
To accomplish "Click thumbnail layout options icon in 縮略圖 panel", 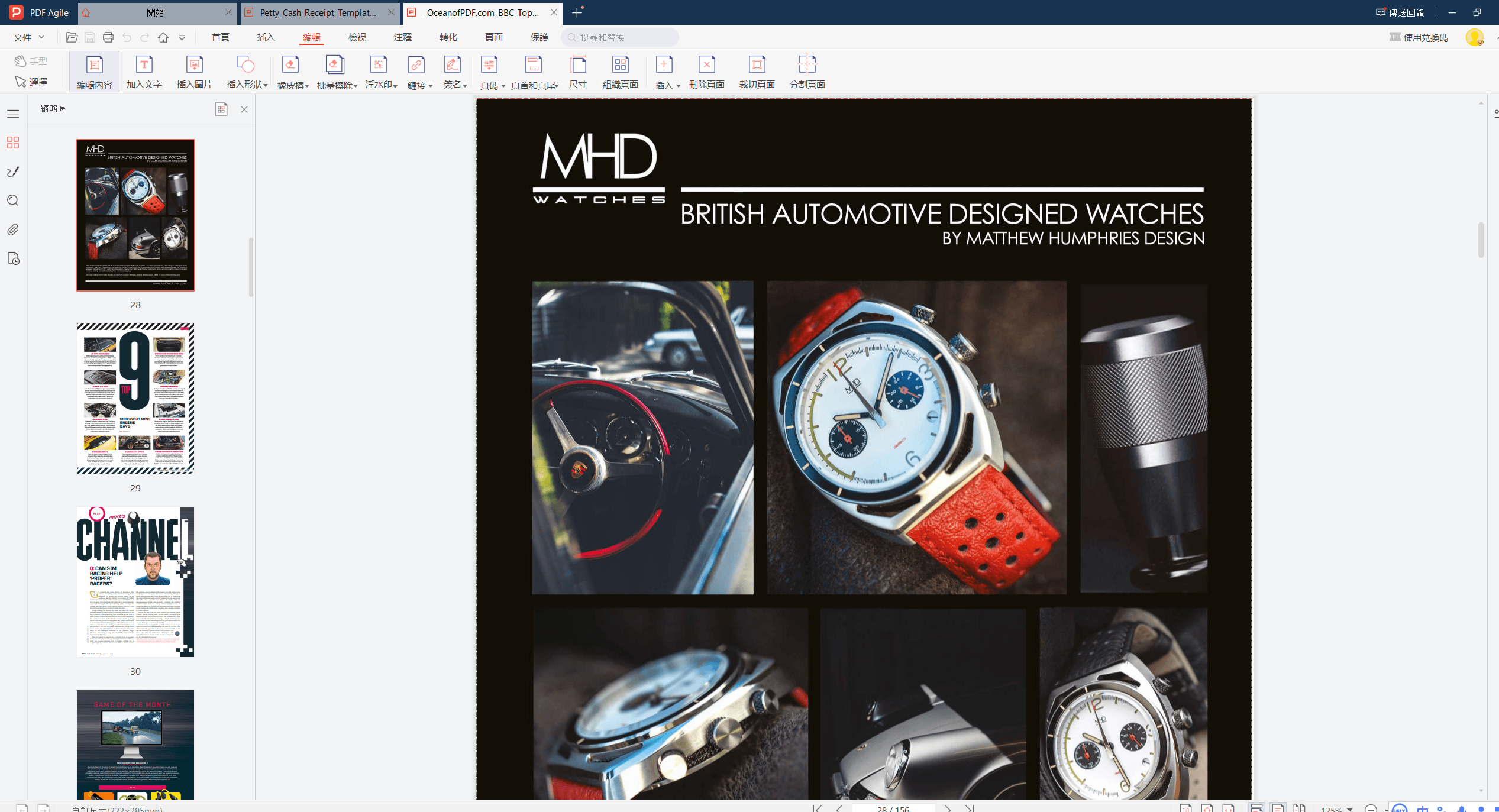I will (221, 109).
